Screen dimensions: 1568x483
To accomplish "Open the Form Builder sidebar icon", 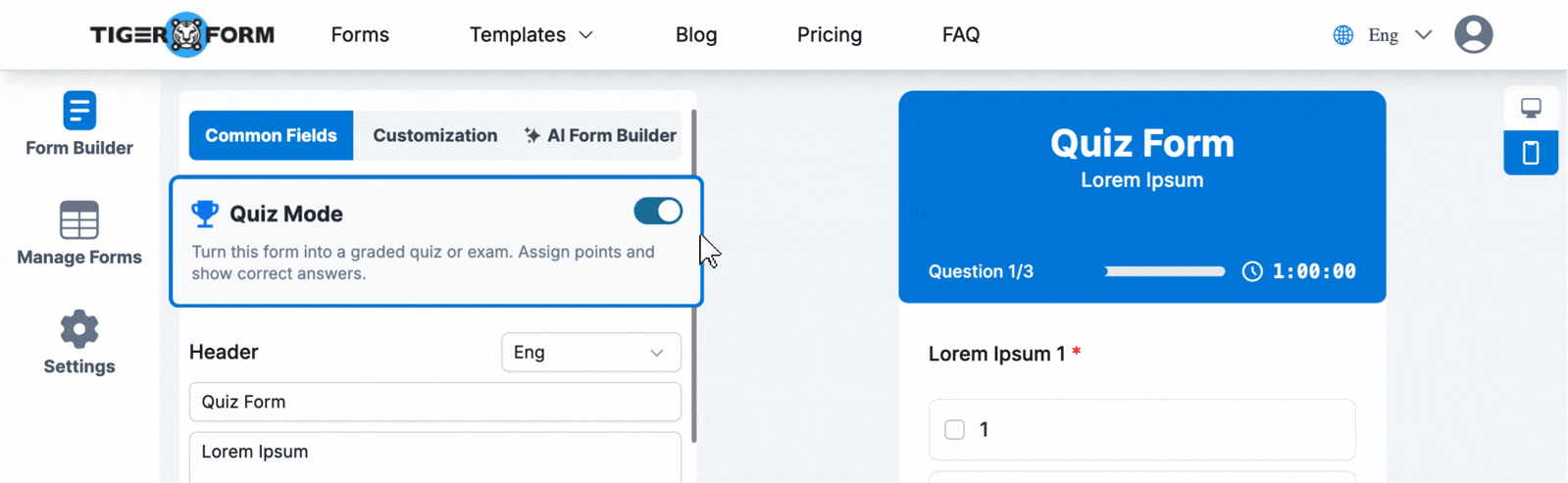I will point(79,111).
